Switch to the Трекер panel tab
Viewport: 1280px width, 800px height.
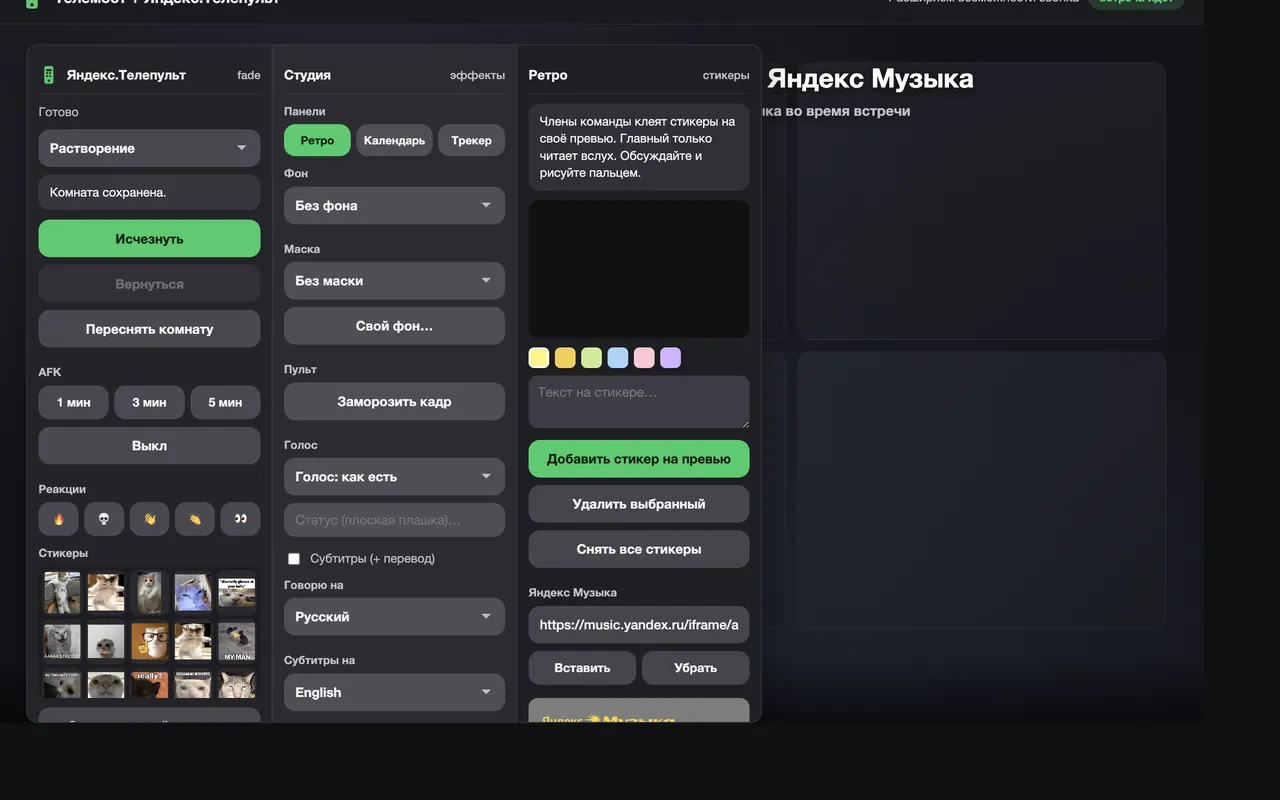point(471,140)
